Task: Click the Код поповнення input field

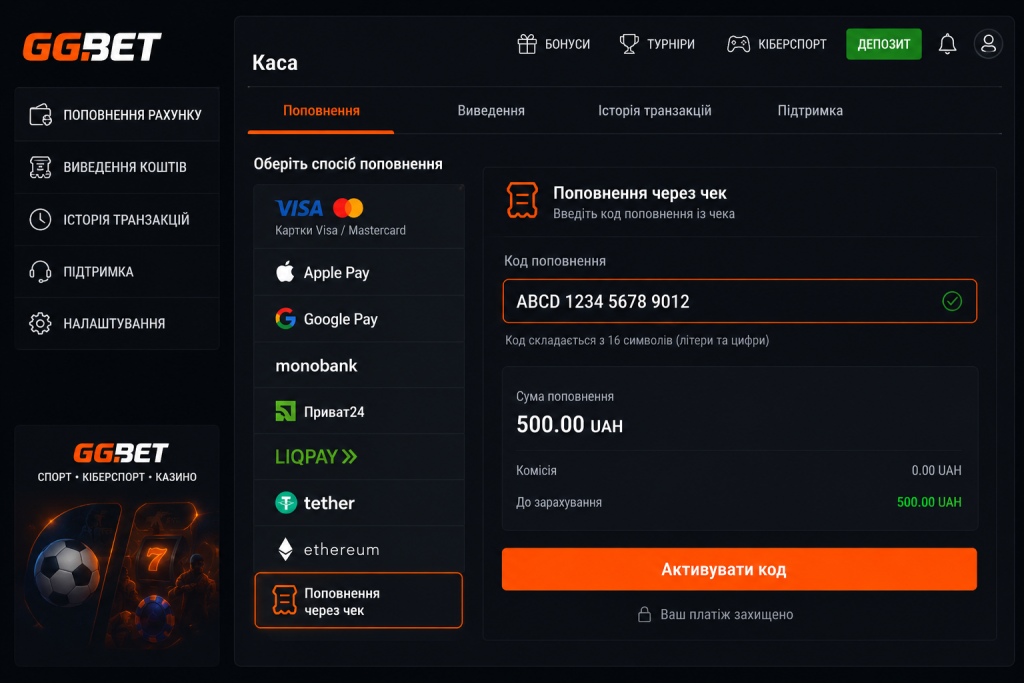Action: tap(739, 301)
